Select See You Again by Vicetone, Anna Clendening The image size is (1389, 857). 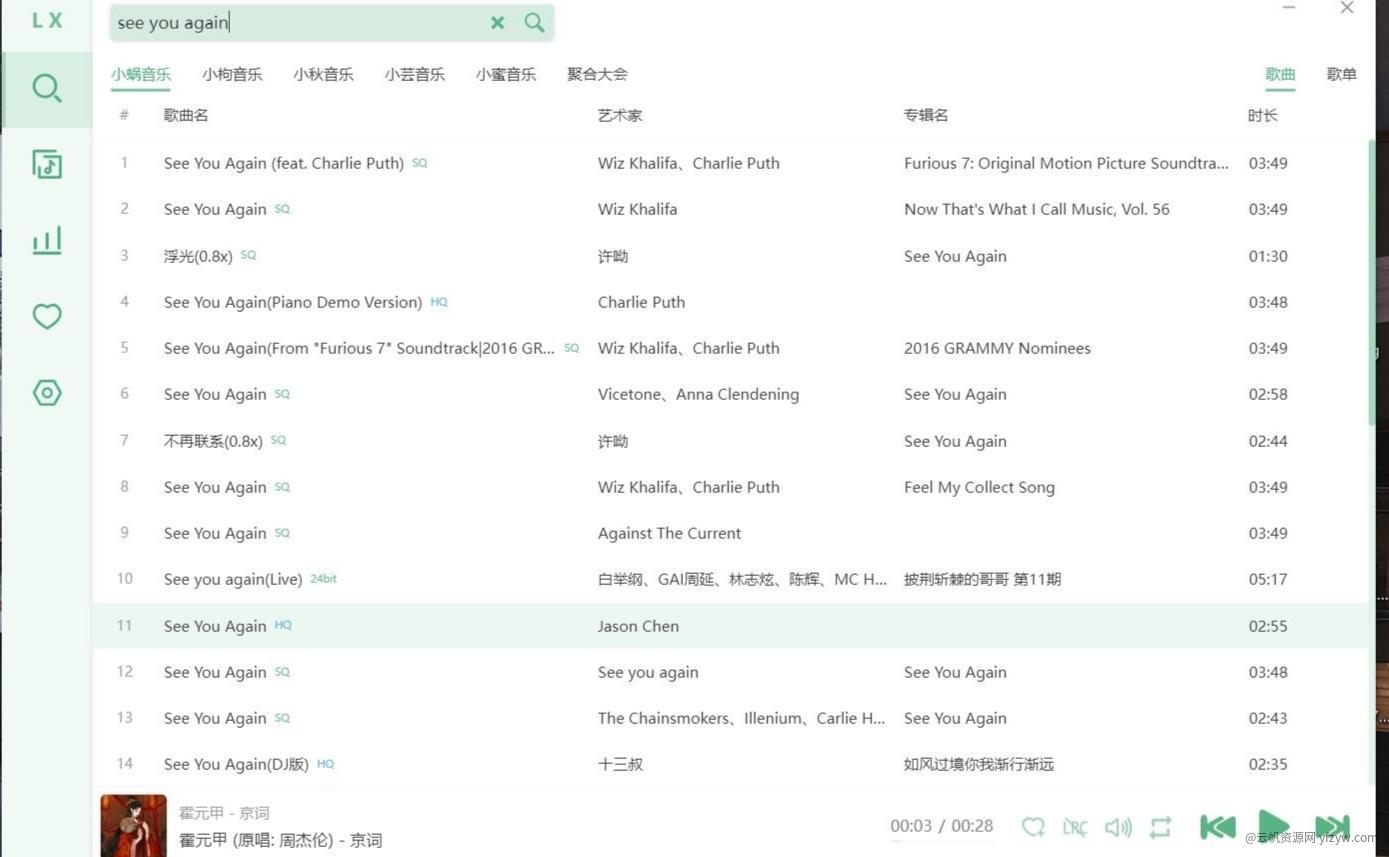pos(731,394)
